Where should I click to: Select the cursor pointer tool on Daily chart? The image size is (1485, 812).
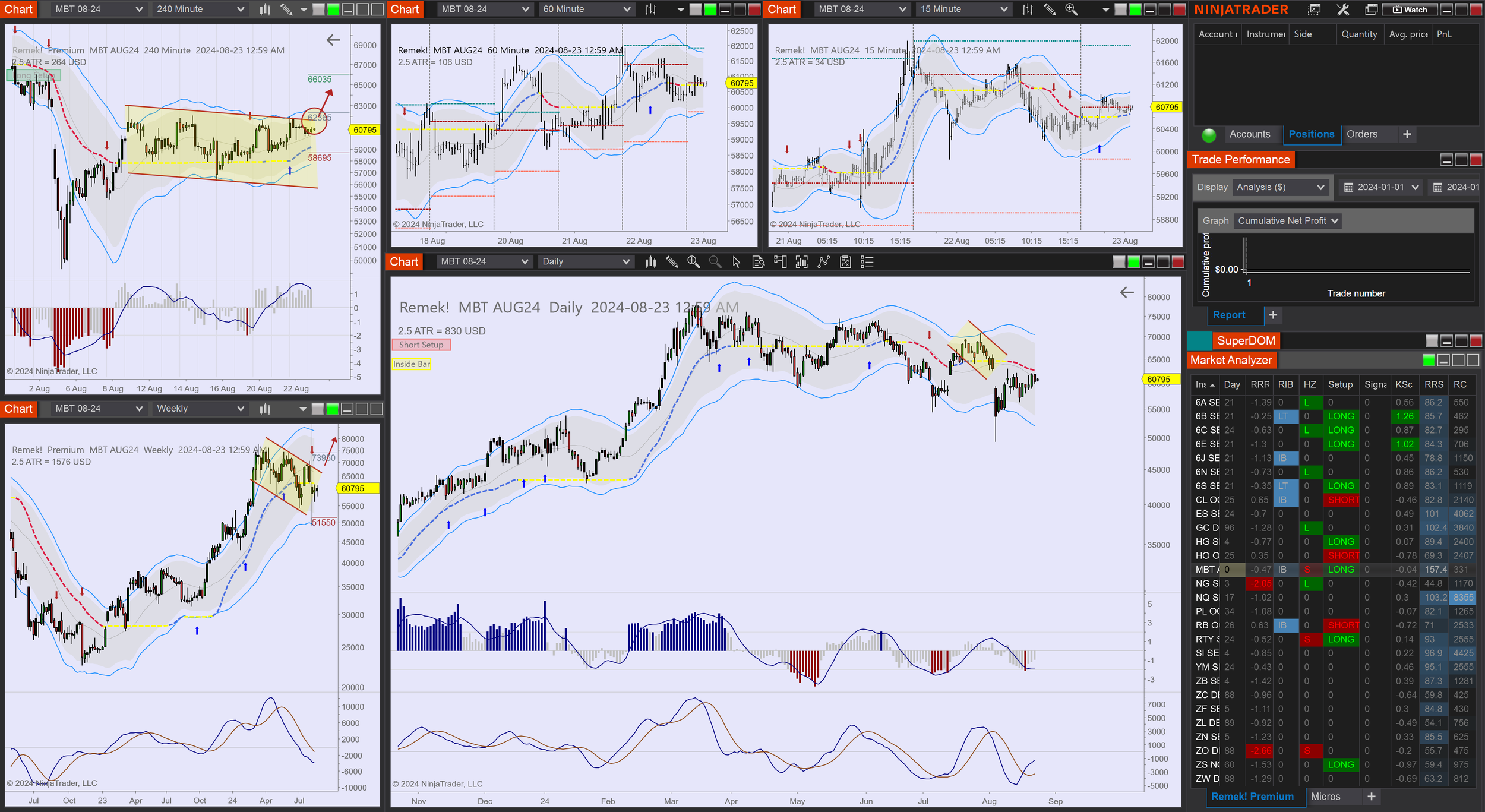[737, 262]
